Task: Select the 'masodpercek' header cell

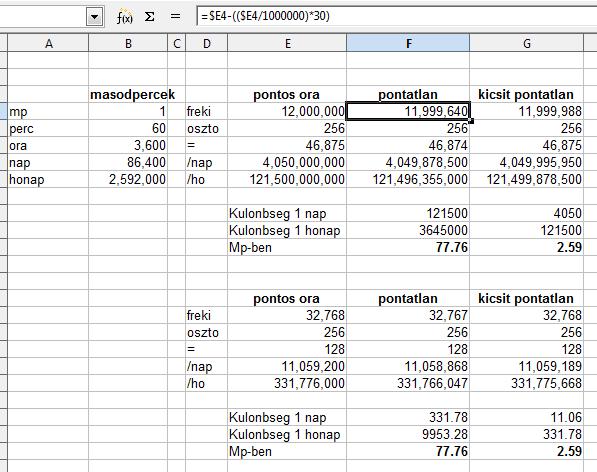Action: (128, 94)
